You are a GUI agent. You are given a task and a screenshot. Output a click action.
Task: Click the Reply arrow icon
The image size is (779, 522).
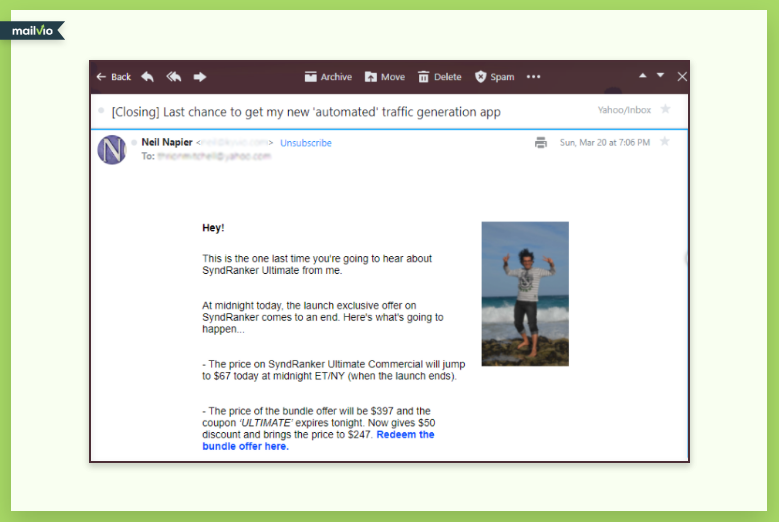(148, 76)
